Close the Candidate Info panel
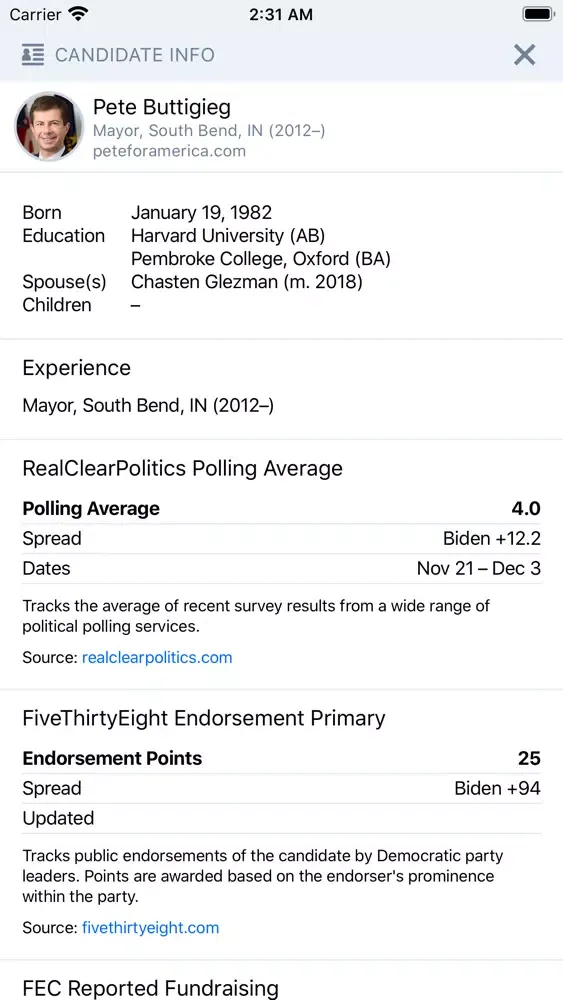This screenshot has height=1000, width=563. click(524, 55)
